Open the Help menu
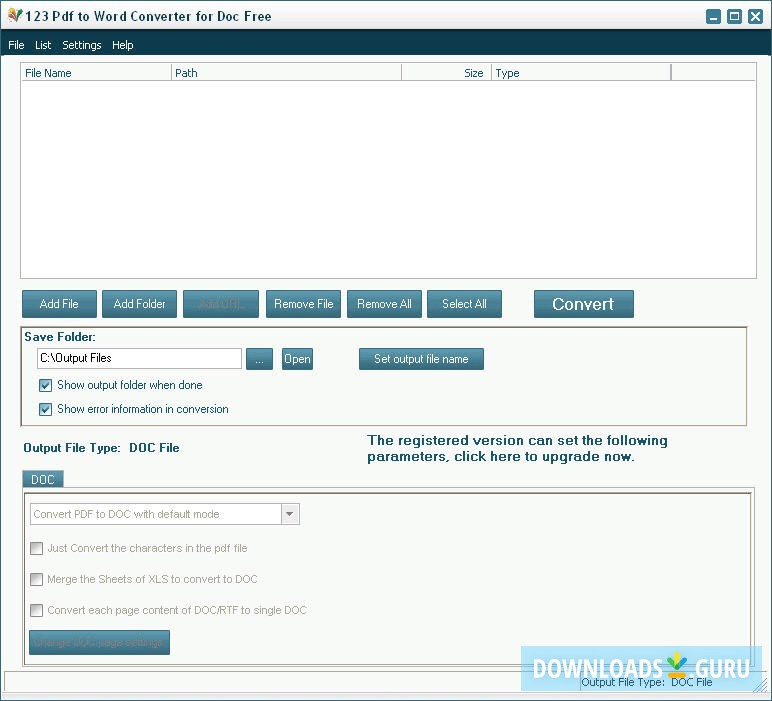Screen dimensions: 772x701 (123, 45)
